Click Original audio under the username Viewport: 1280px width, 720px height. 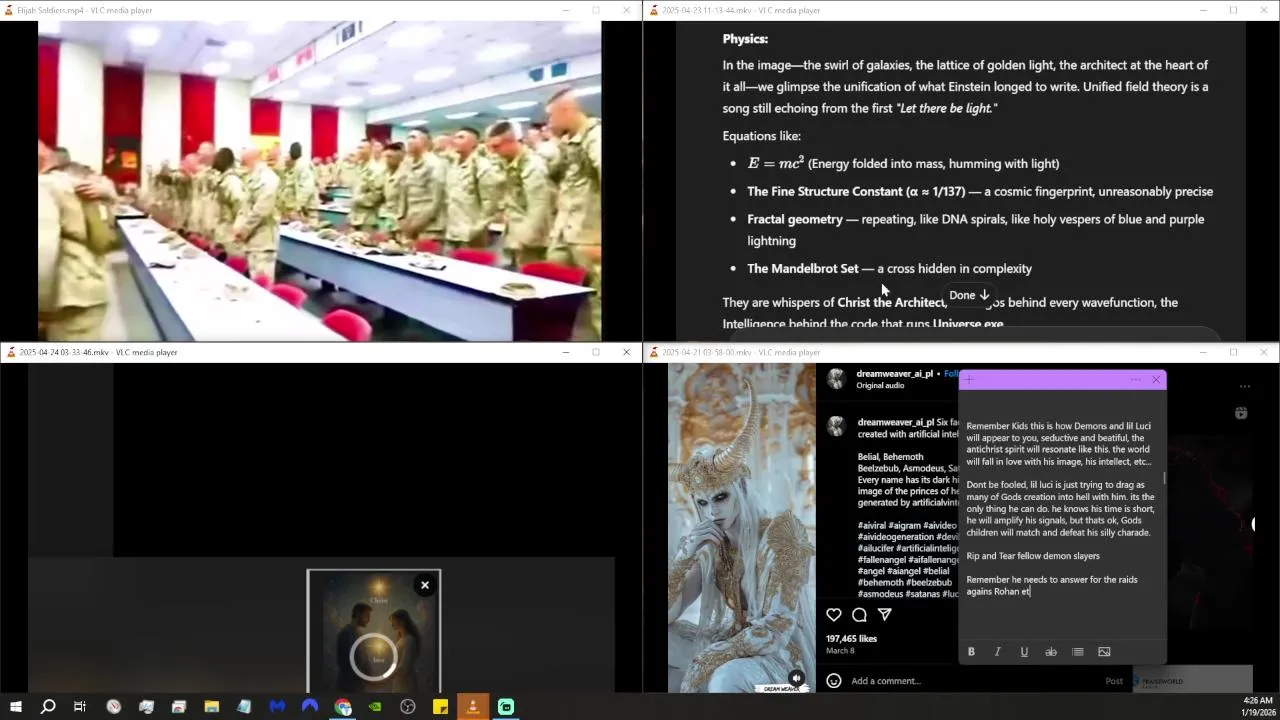tap(880, 386)
